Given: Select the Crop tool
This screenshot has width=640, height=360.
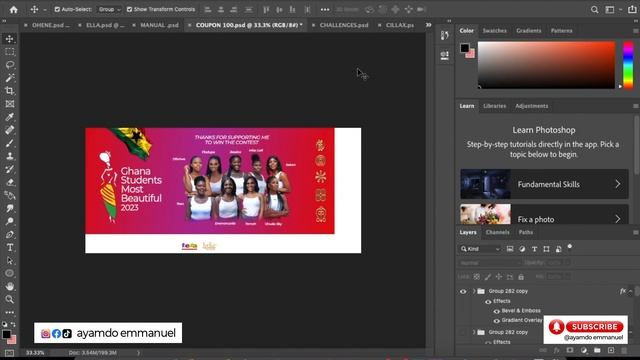Looking at the screenshot, I should click(10, 91).
